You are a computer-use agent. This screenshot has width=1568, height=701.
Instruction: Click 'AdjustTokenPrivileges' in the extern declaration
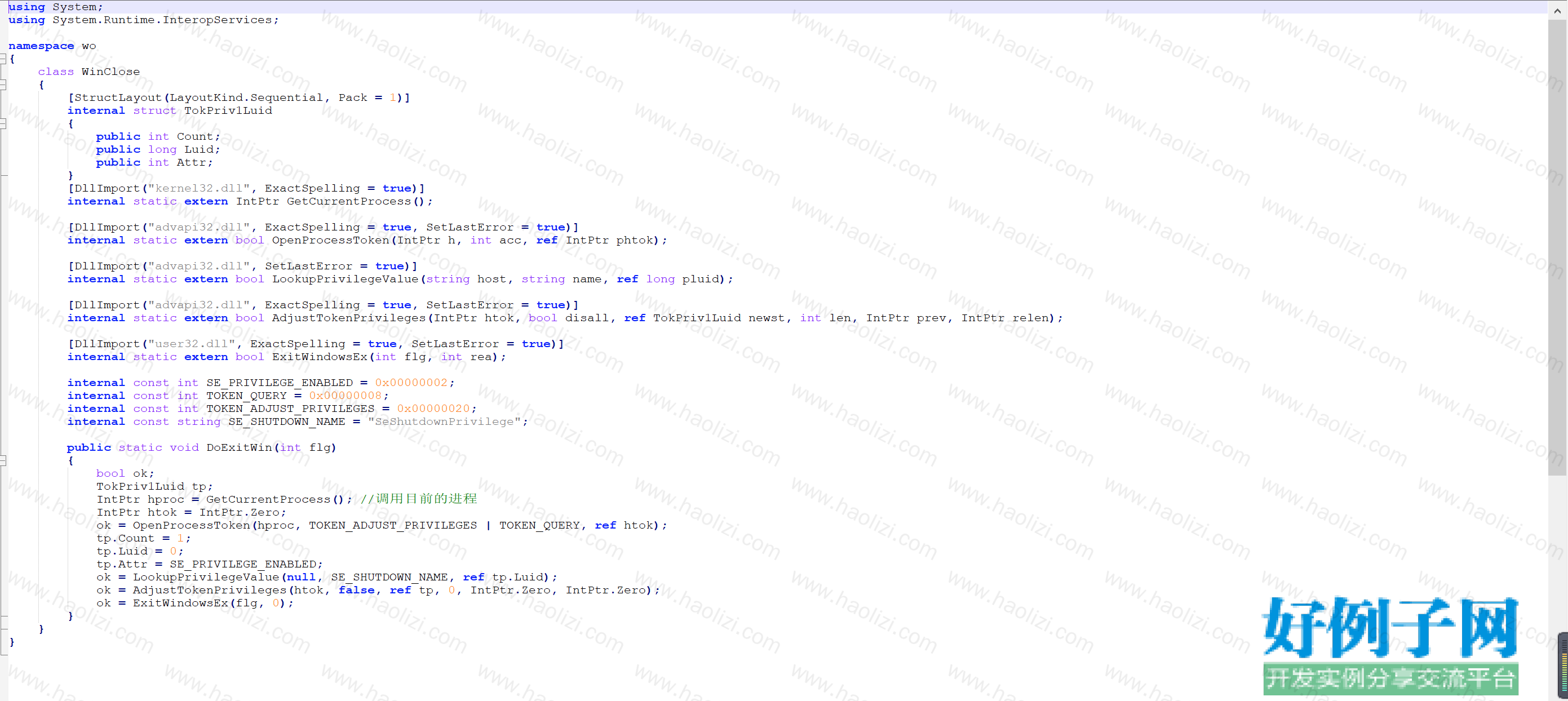click(x=349, y=318)
